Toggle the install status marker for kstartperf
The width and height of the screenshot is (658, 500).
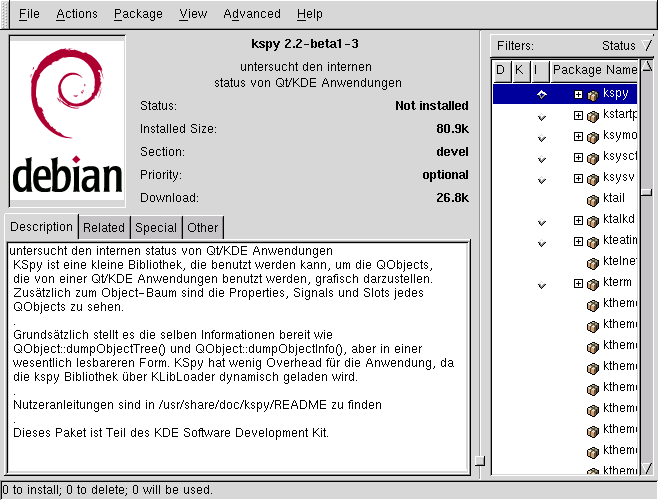541,115
